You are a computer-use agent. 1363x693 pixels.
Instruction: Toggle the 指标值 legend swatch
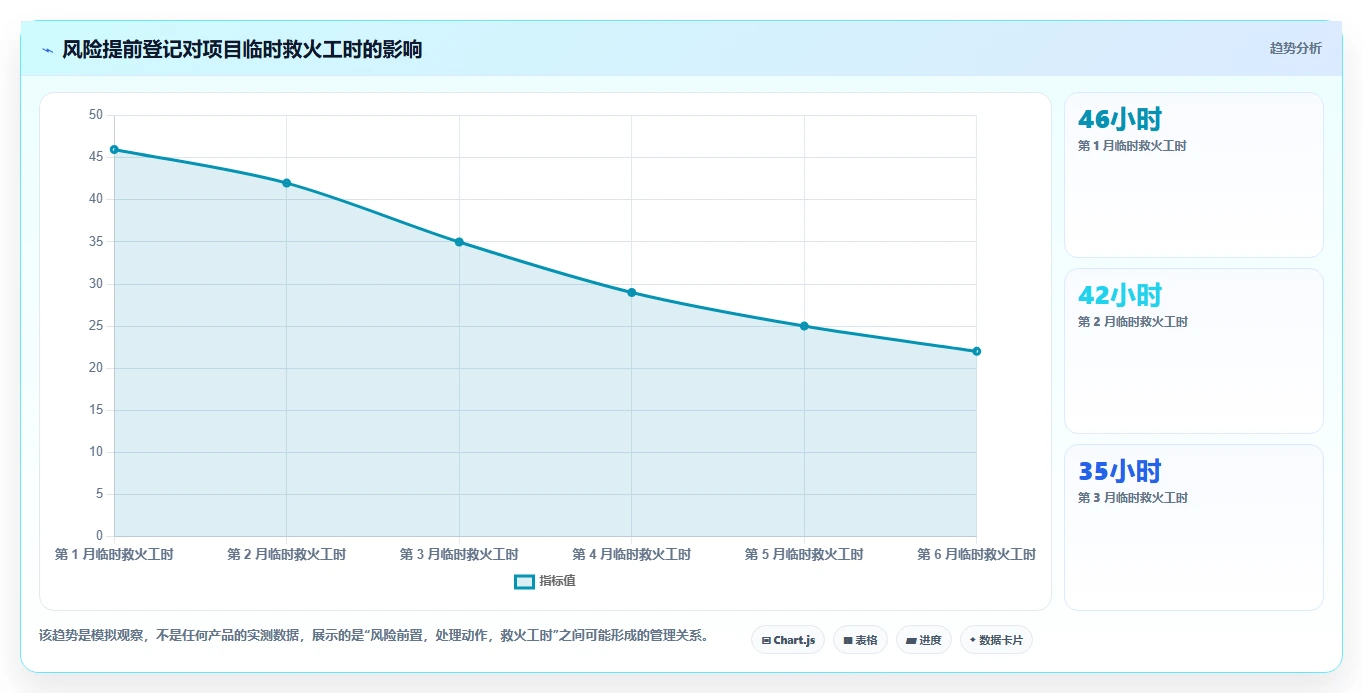[x=524, y=581]
